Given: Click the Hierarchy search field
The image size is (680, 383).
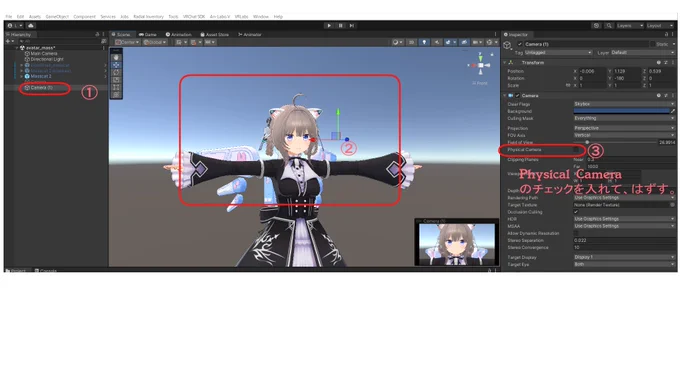Looking at the screenshot, I should coord(59,41).
